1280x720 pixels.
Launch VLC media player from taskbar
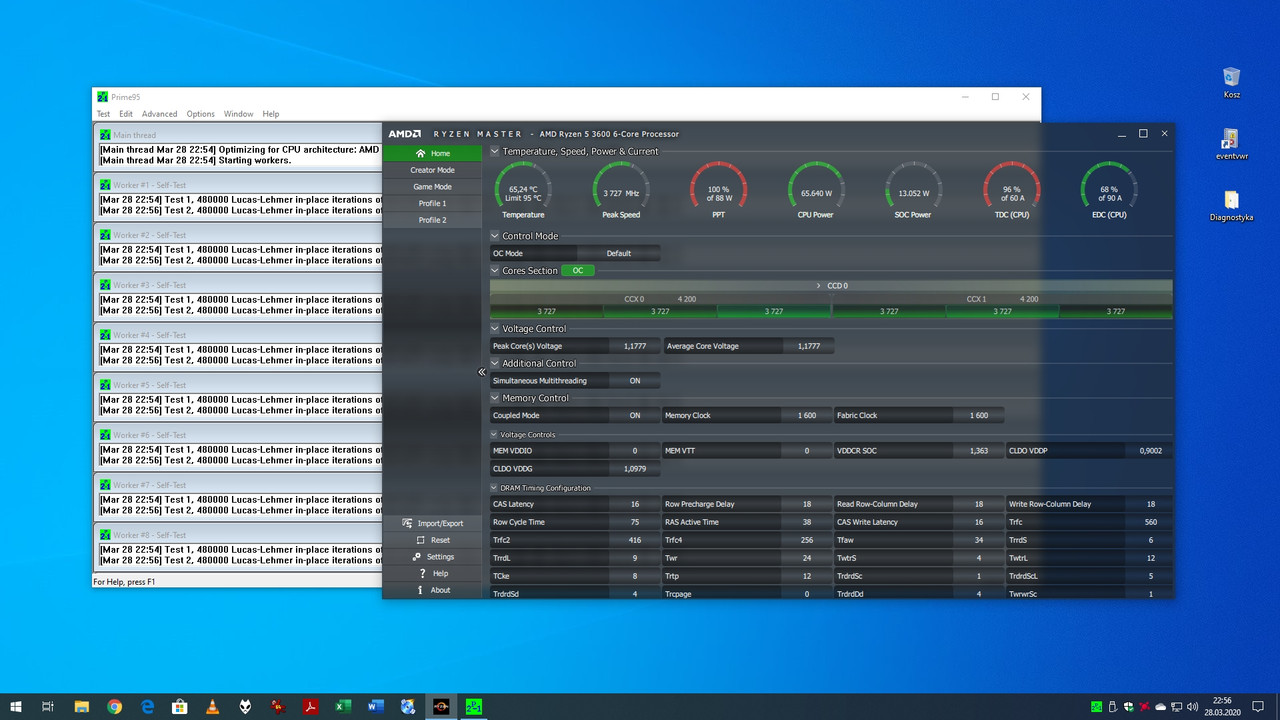coord(212,706)
